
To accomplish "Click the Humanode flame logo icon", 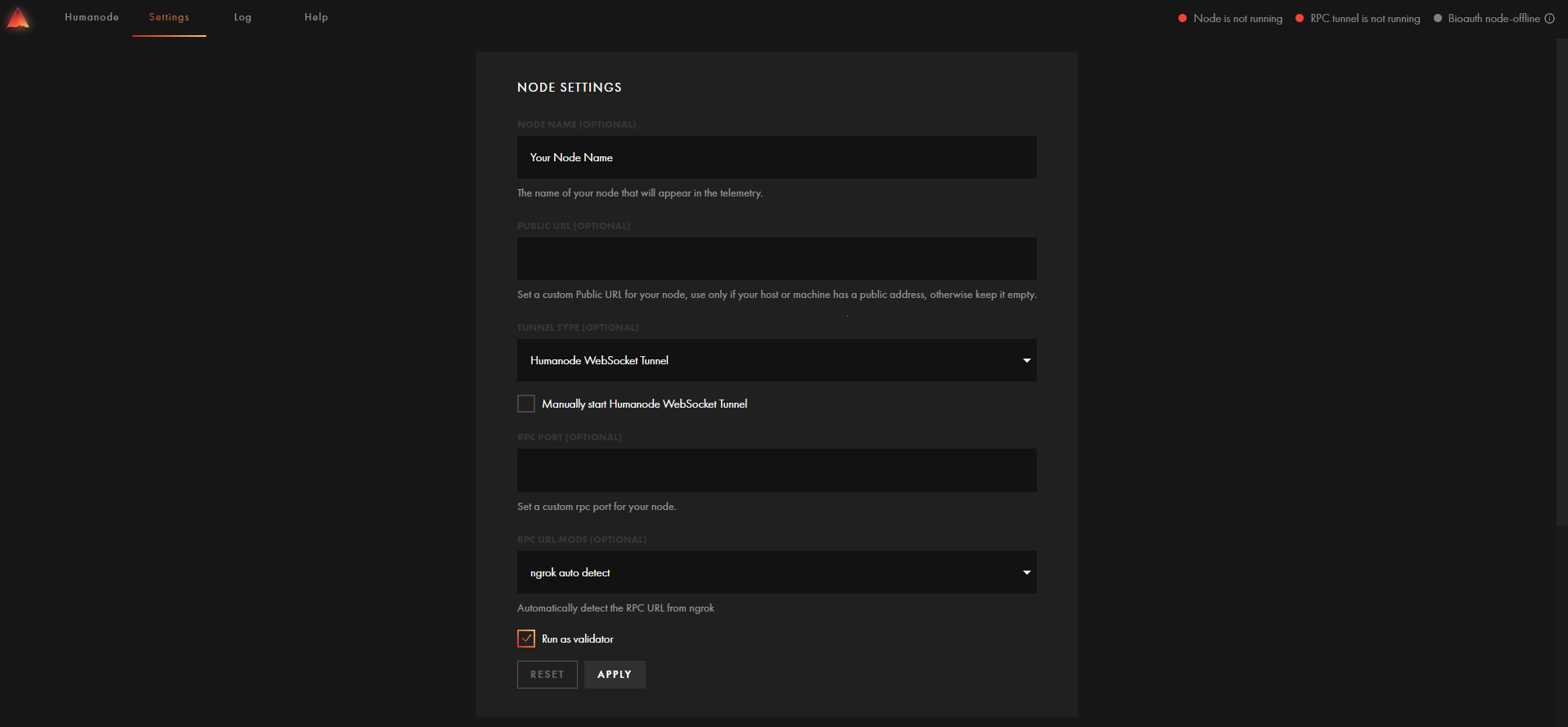I will click(18, 18).
